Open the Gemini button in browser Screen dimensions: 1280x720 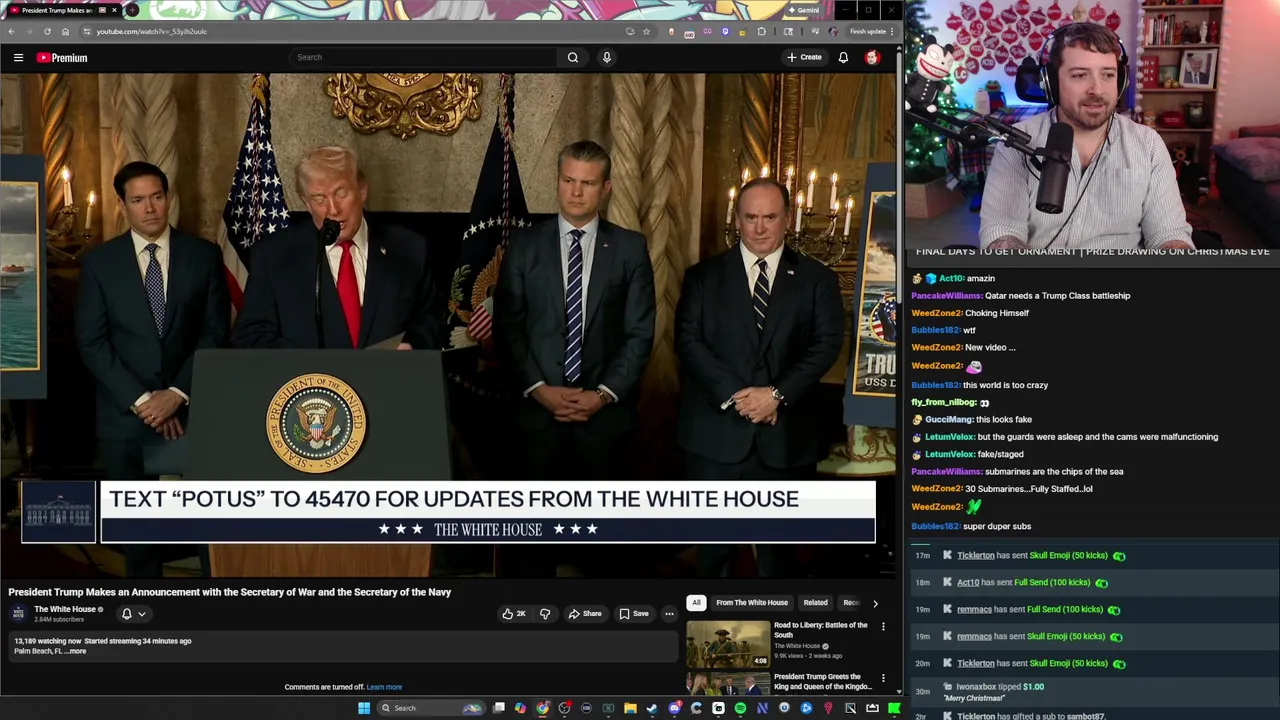tap(803, 10)
